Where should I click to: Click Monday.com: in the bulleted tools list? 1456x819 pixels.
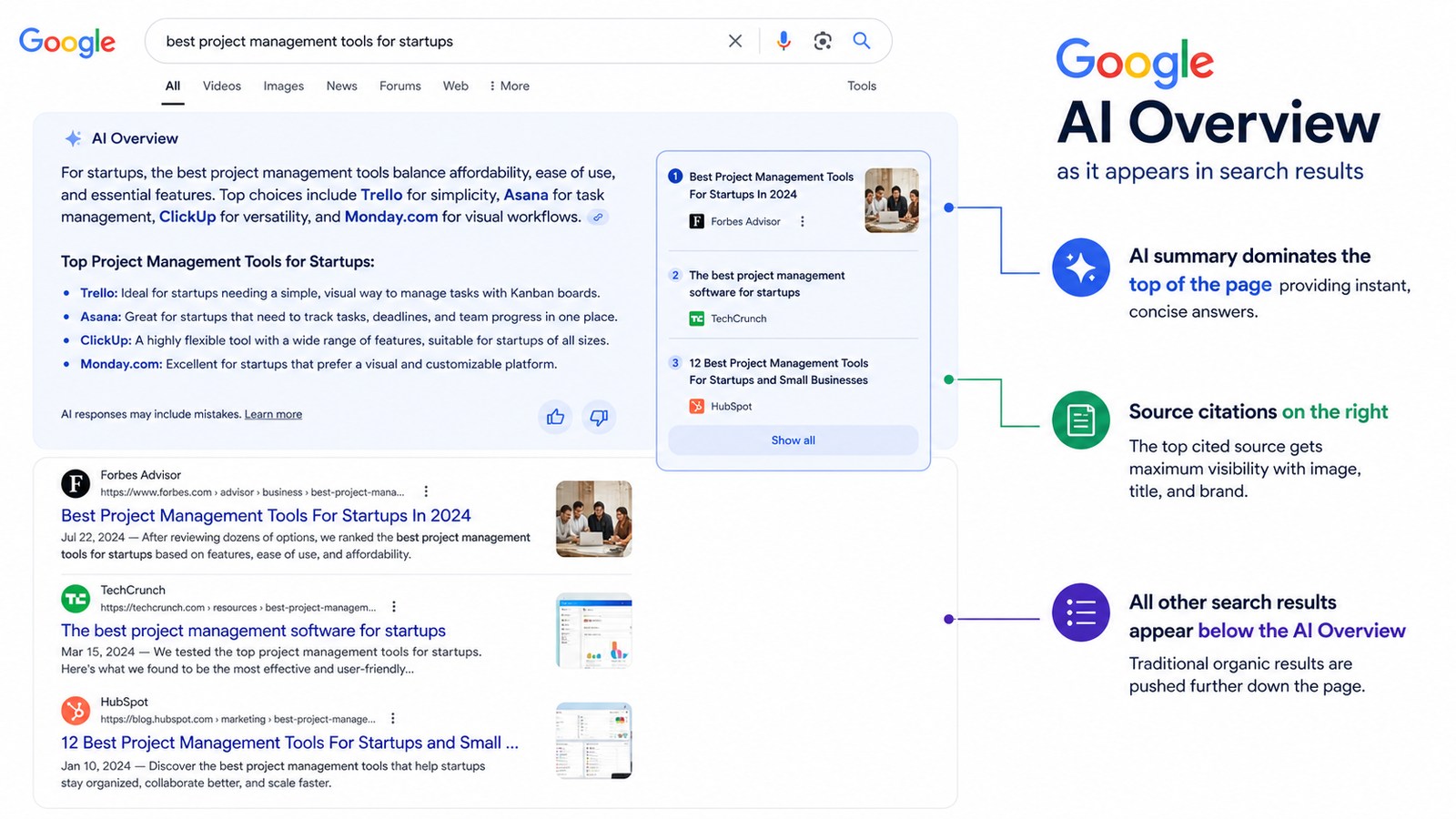[121, 364]
